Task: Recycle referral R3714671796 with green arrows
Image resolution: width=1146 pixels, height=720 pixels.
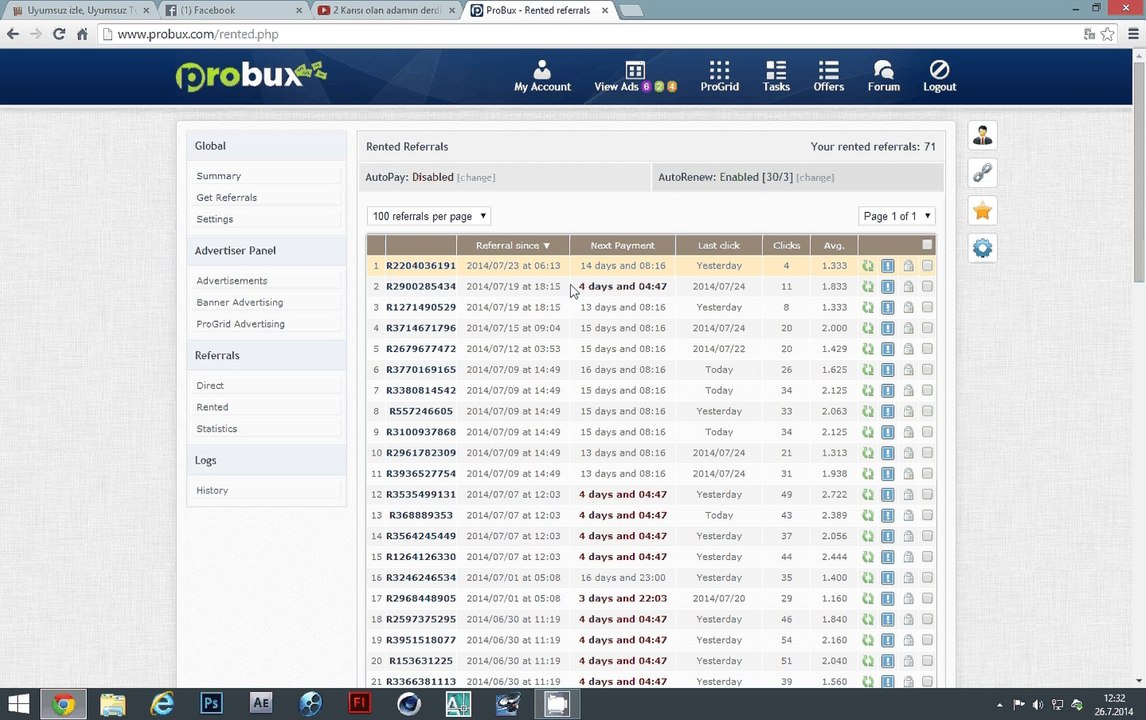Action: tap(868, 328)
